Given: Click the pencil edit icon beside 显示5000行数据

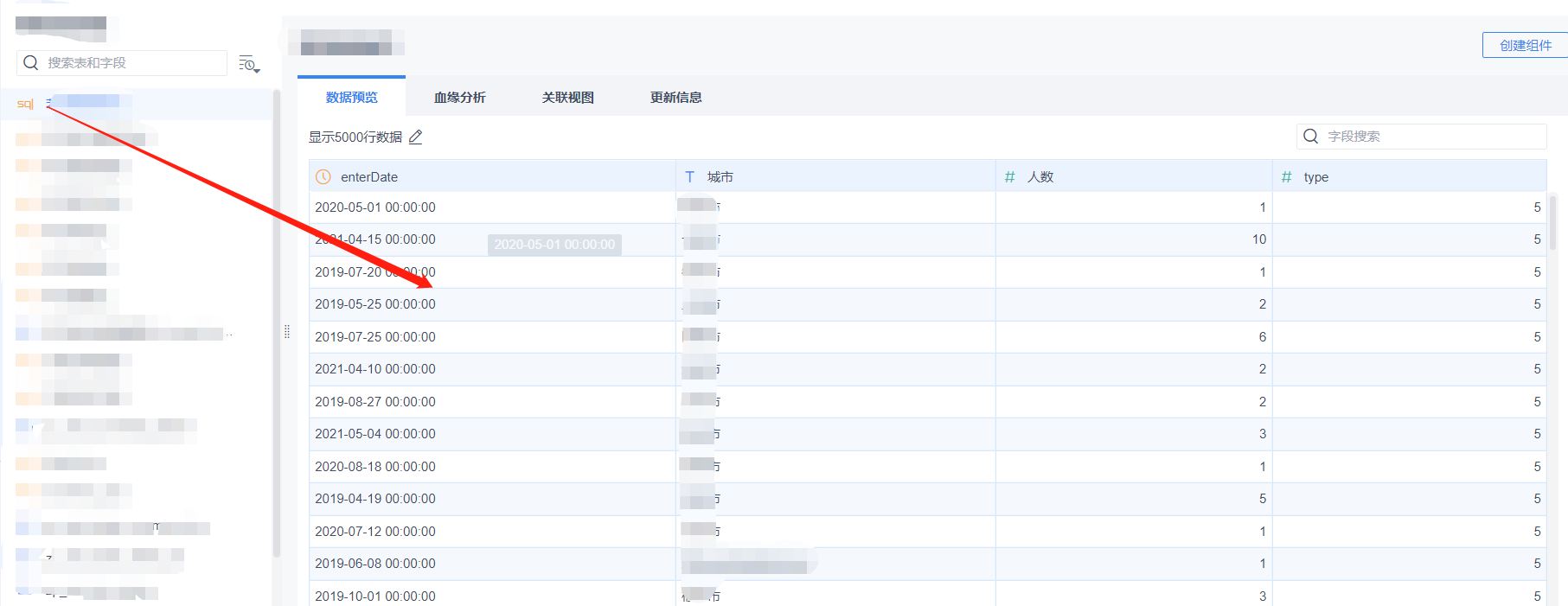Looking at the screenshot, I should coord(416,137).
